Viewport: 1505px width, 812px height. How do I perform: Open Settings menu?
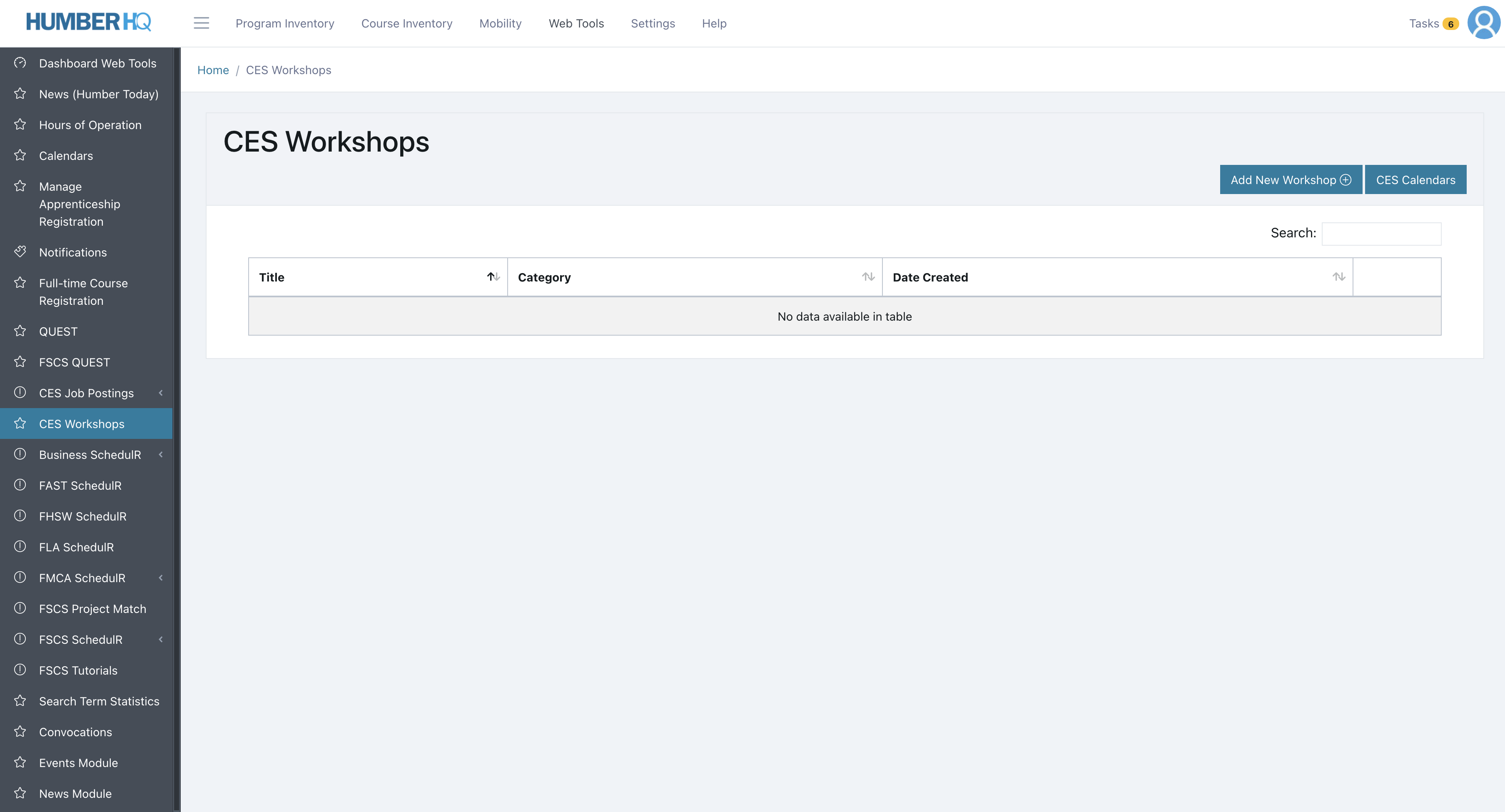click(x=653, y=23)
